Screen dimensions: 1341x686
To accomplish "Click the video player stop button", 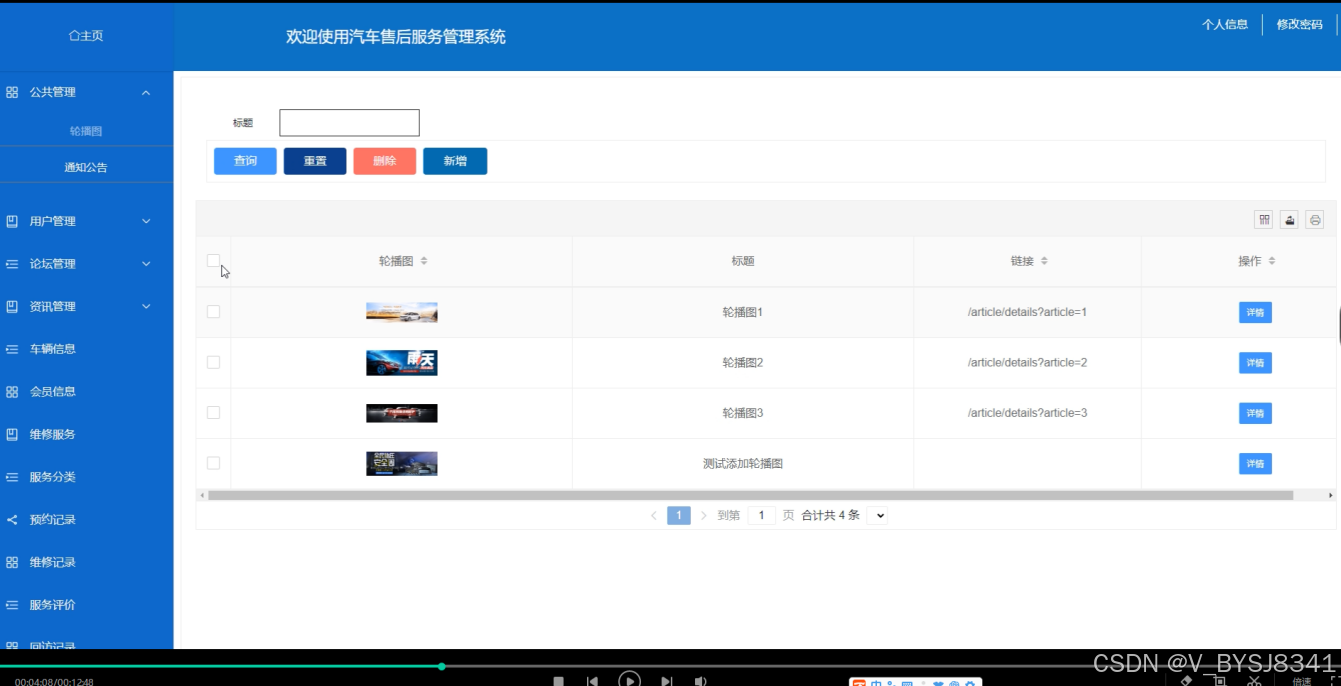I will [559, 682].
